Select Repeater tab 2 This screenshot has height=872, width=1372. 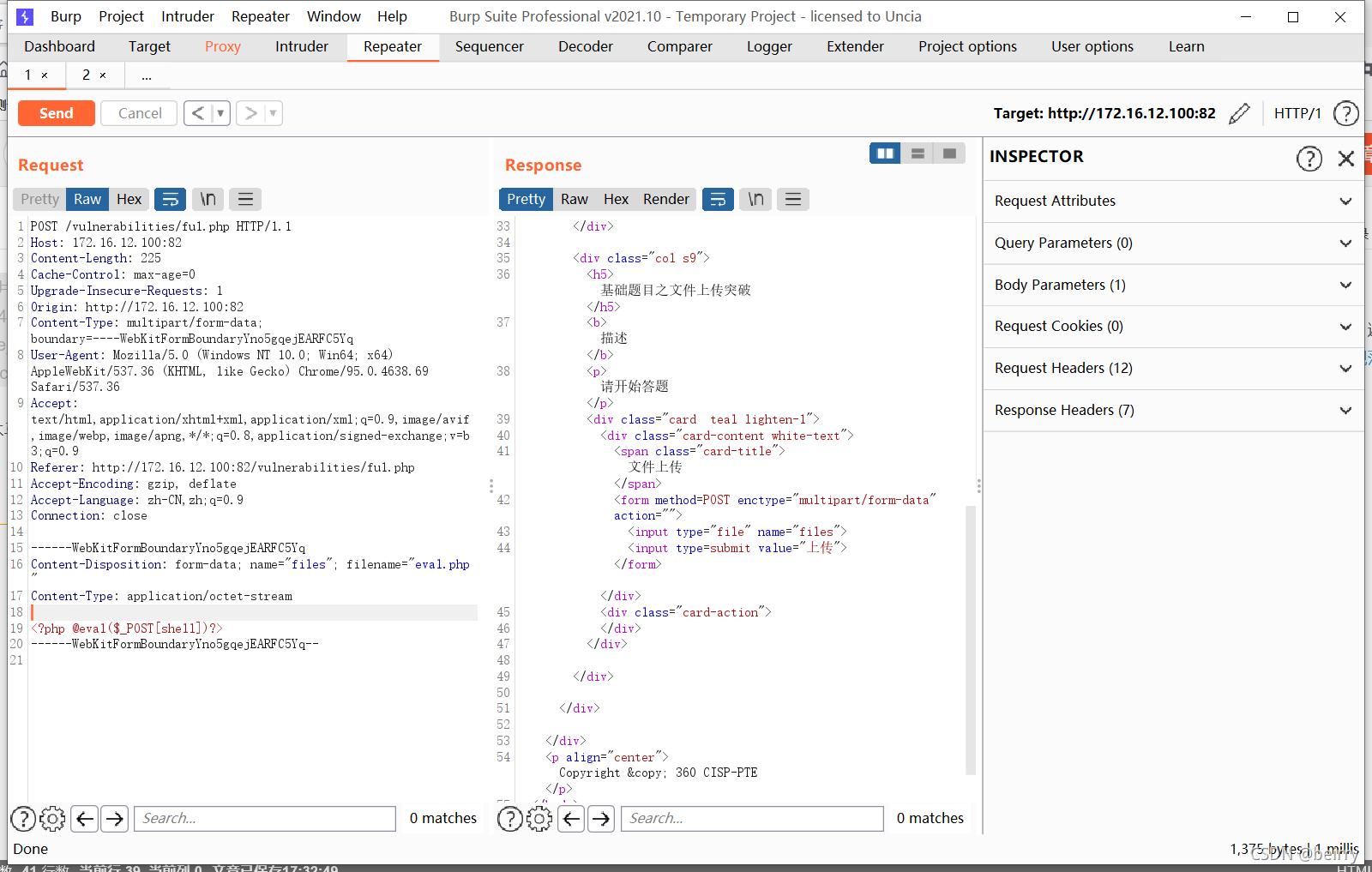coord(86,75)
